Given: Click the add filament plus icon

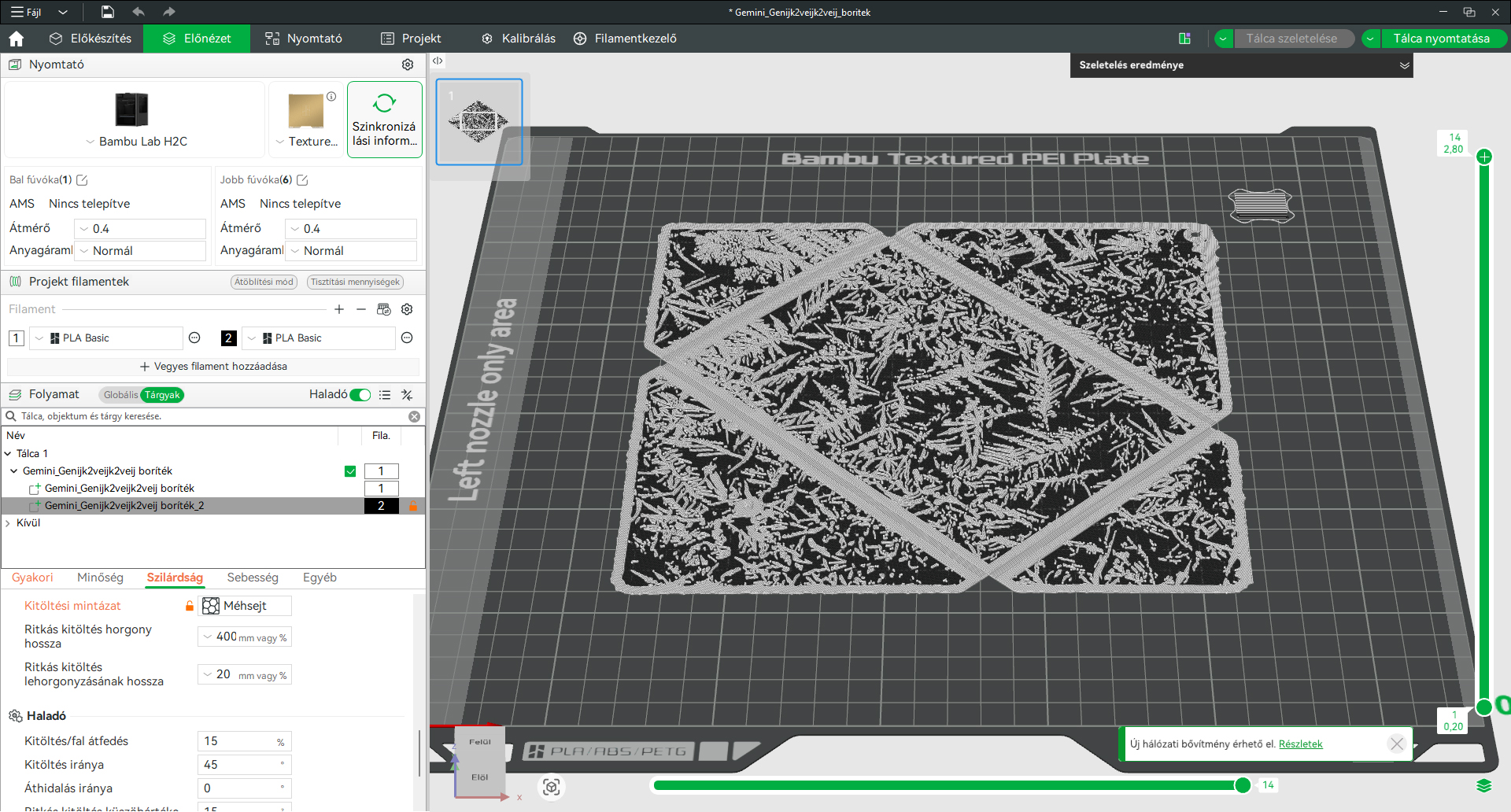Looking at the screenshot, I should (339, 309).
